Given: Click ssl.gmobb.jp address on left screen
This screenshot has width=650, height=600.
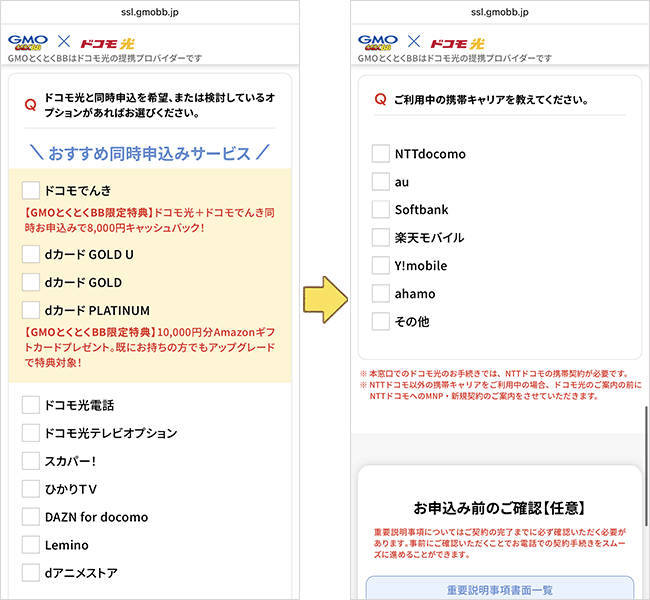Looking at the screenshot, I should click(150, 12).
